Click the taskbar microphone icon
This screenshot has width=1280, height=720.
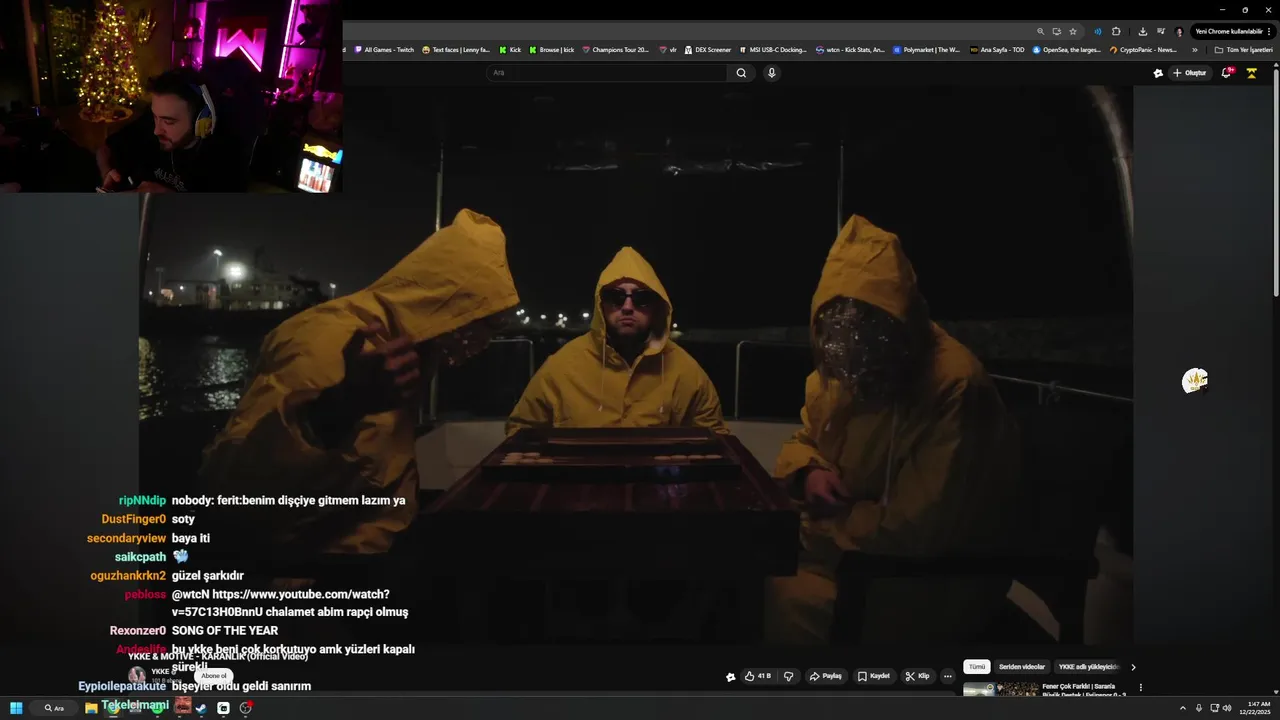click(1199, 708)
